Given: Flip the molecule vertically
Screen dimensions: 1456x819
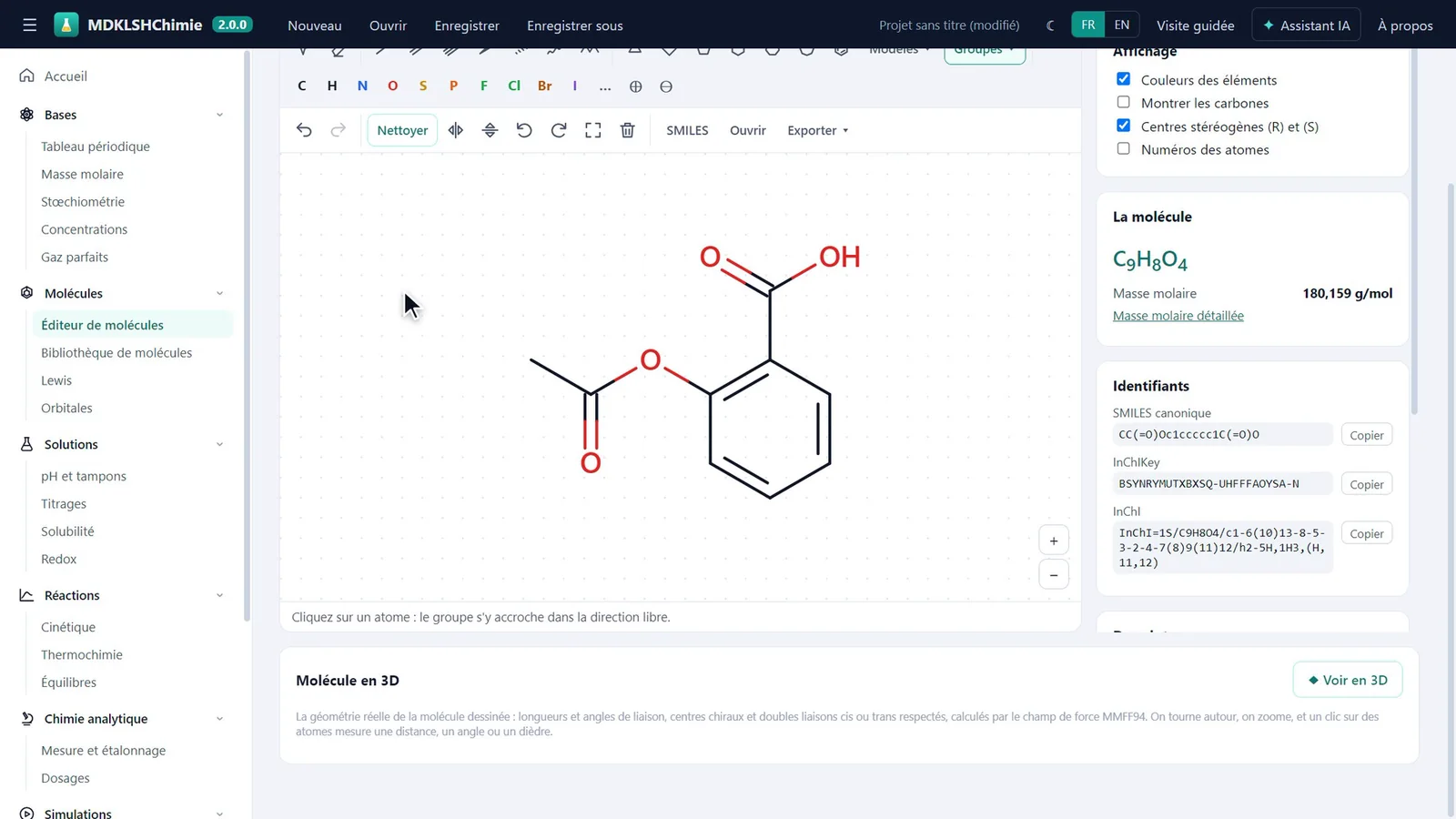Looking at the screenshot, I should (x=490, y=130).
